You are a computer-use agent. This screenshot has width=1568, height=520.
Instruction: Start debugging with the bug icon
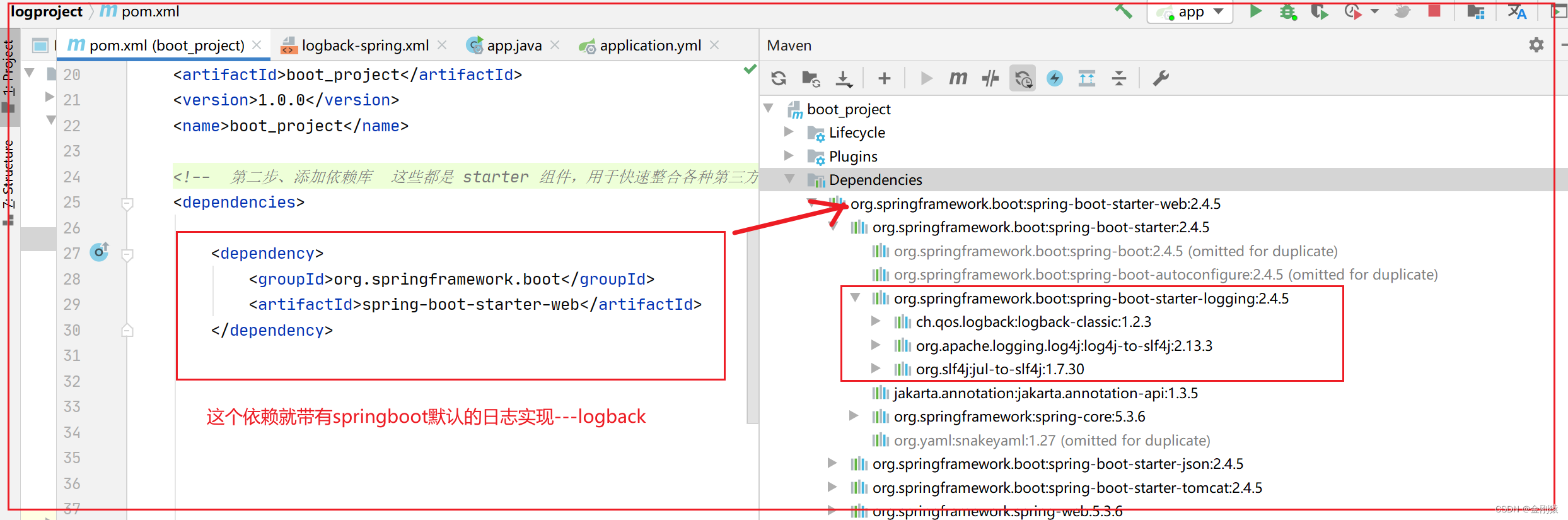(x=1287, y=12)
